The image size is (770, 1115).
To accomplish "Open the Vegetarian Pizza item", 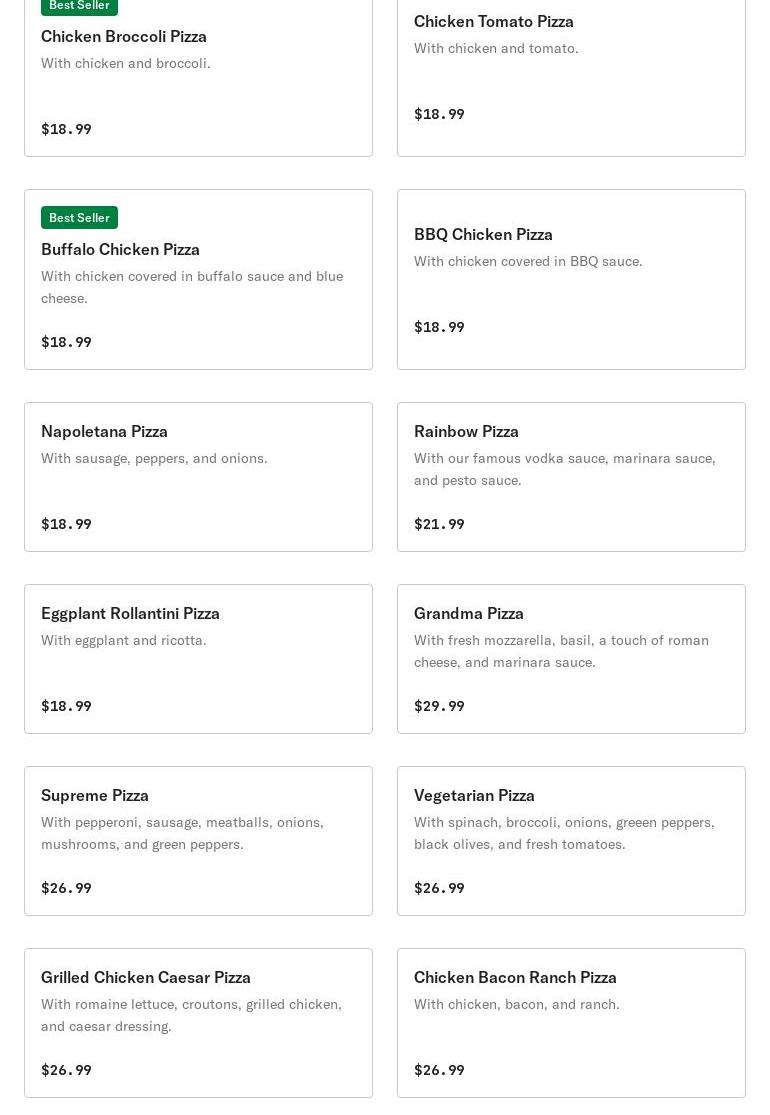I will coord(571,840).
